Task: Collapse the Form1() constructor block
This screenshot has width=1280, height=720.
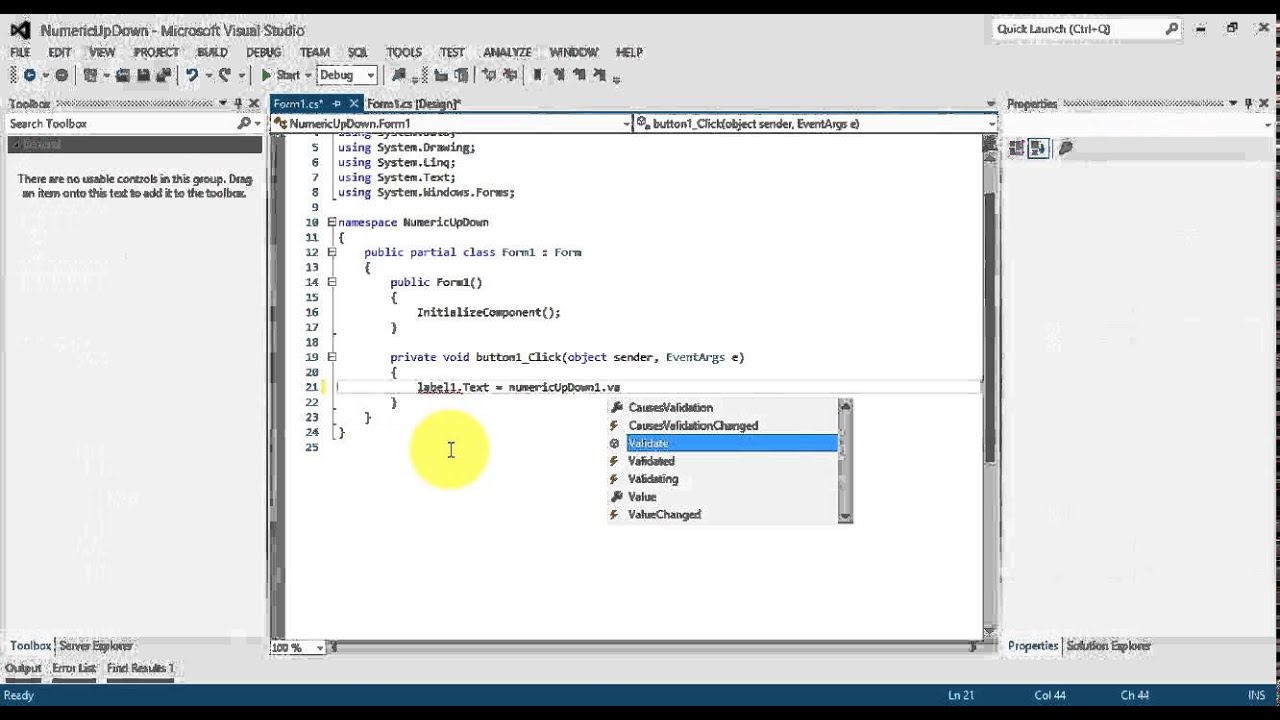Action: (x=332, y=282)
